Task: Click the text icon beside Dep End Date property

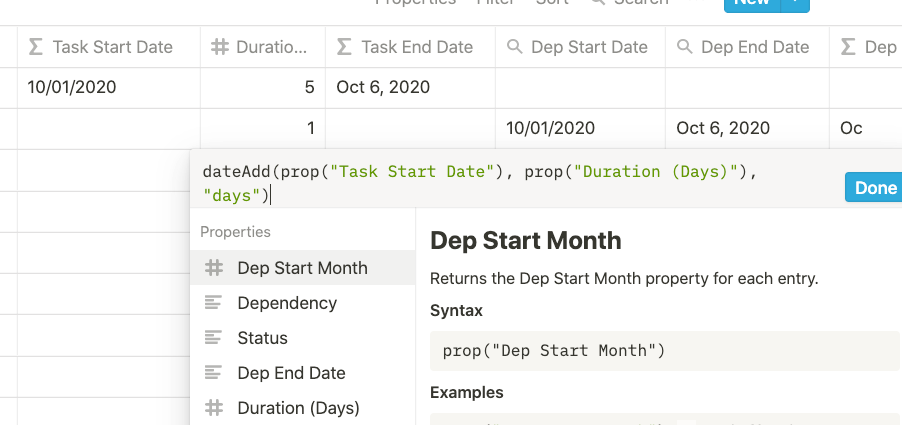Action: coord(213,373)
